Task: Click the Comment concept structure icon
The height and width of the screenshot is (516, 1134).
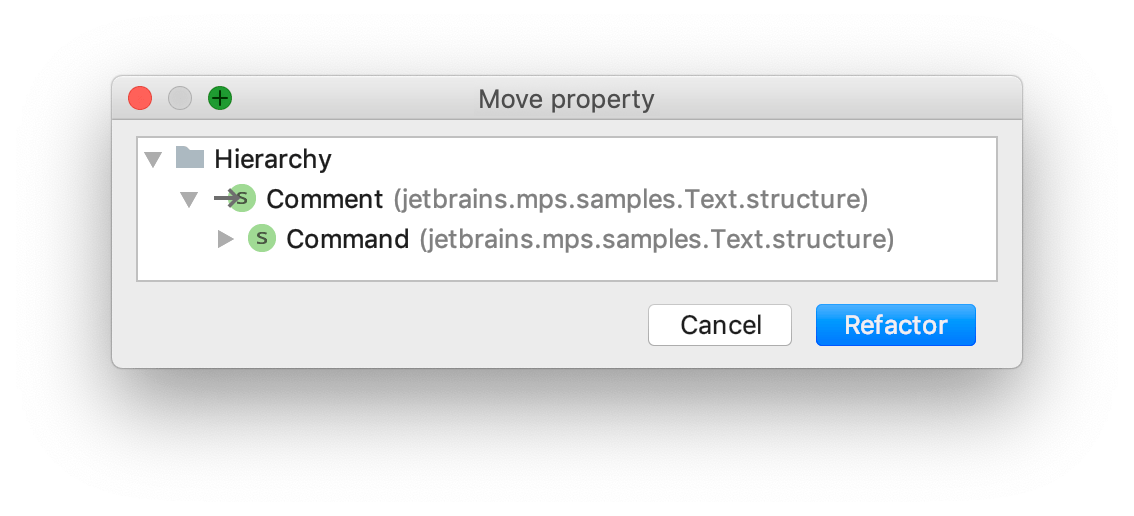Action: coord(243,199)
